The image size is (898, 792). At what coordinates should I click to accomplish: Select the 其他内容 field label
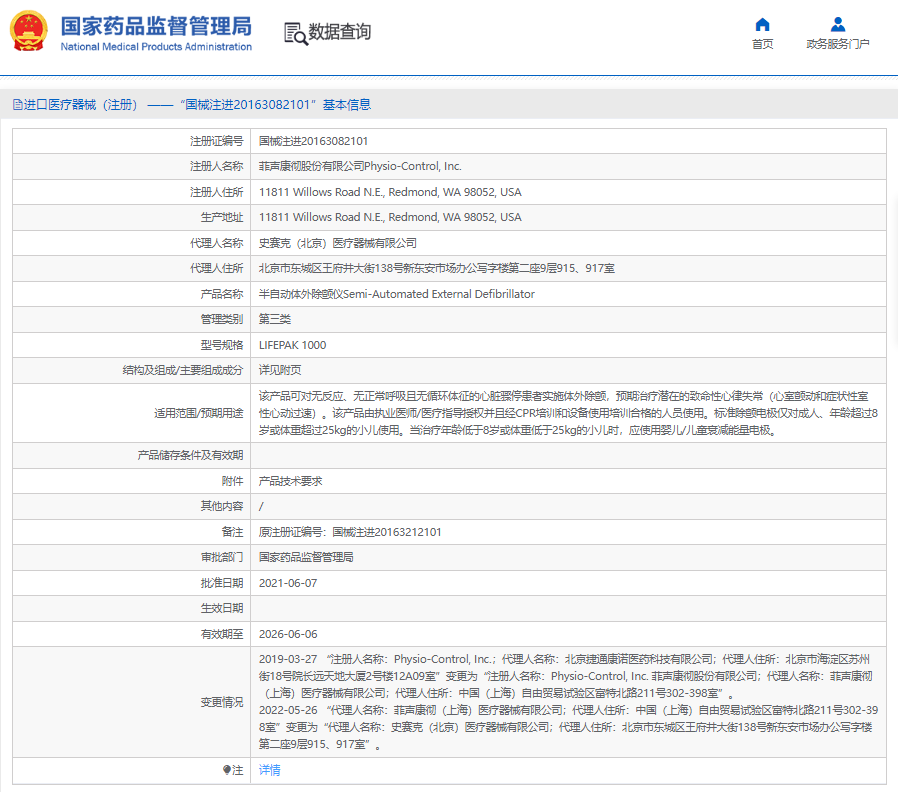click(222, 506)
